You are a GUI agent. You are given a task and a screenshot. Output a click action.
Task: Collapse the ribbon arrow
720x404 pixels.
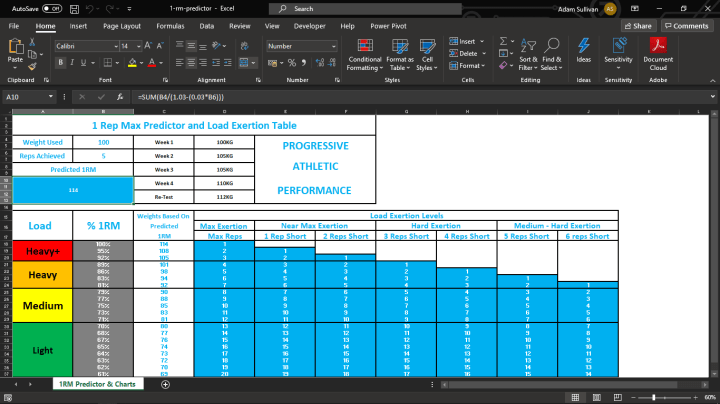(x=712, y=80)
